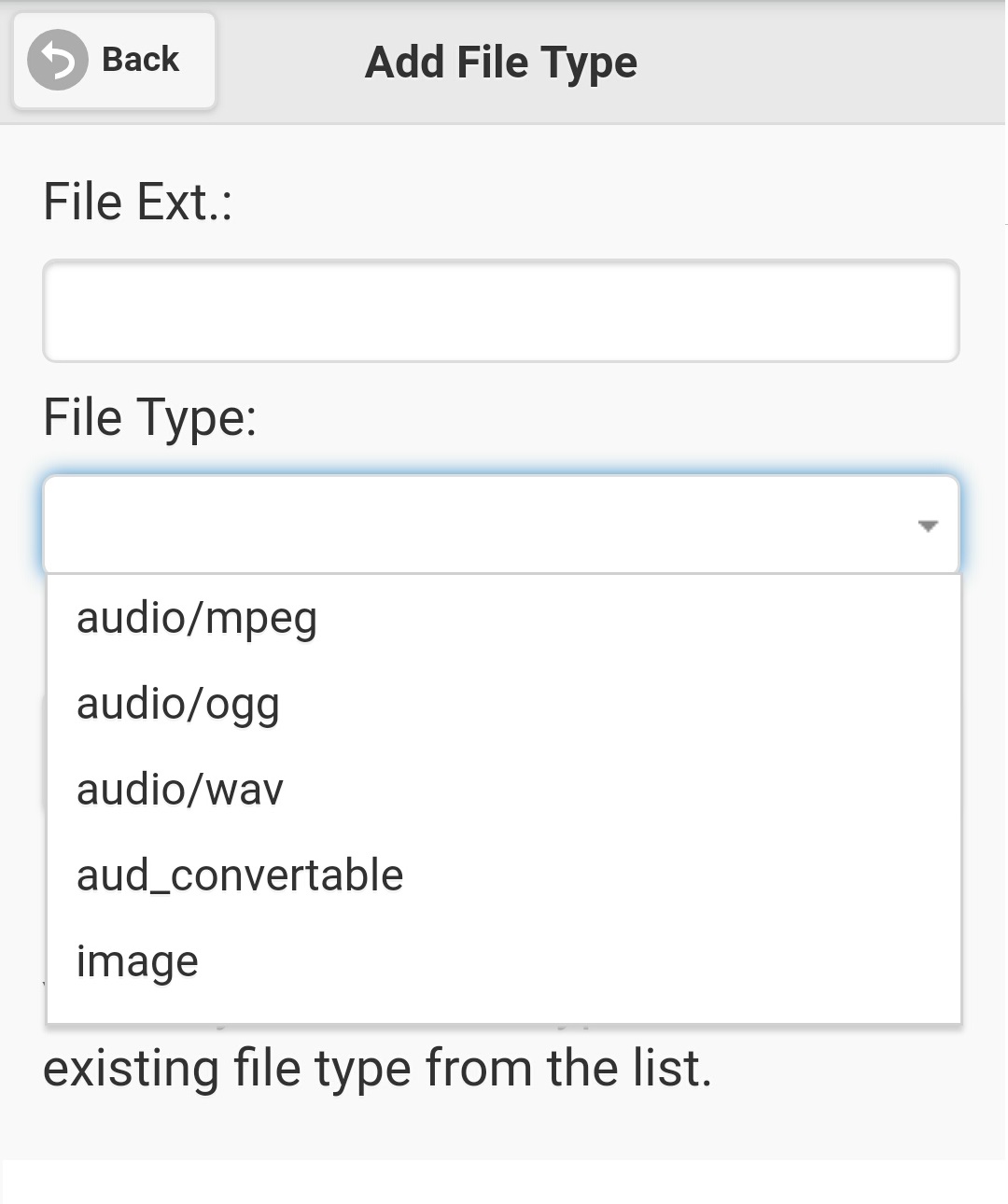Click blank space right of File Ext. label
This screenshot has height=1204, width=1008.
coord(607,203)
